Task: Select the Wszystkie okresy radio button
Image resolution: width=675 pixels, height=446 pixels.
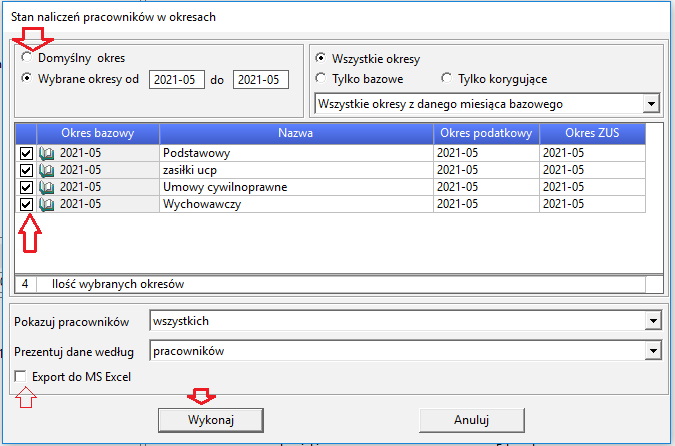Action: (320, 58)
